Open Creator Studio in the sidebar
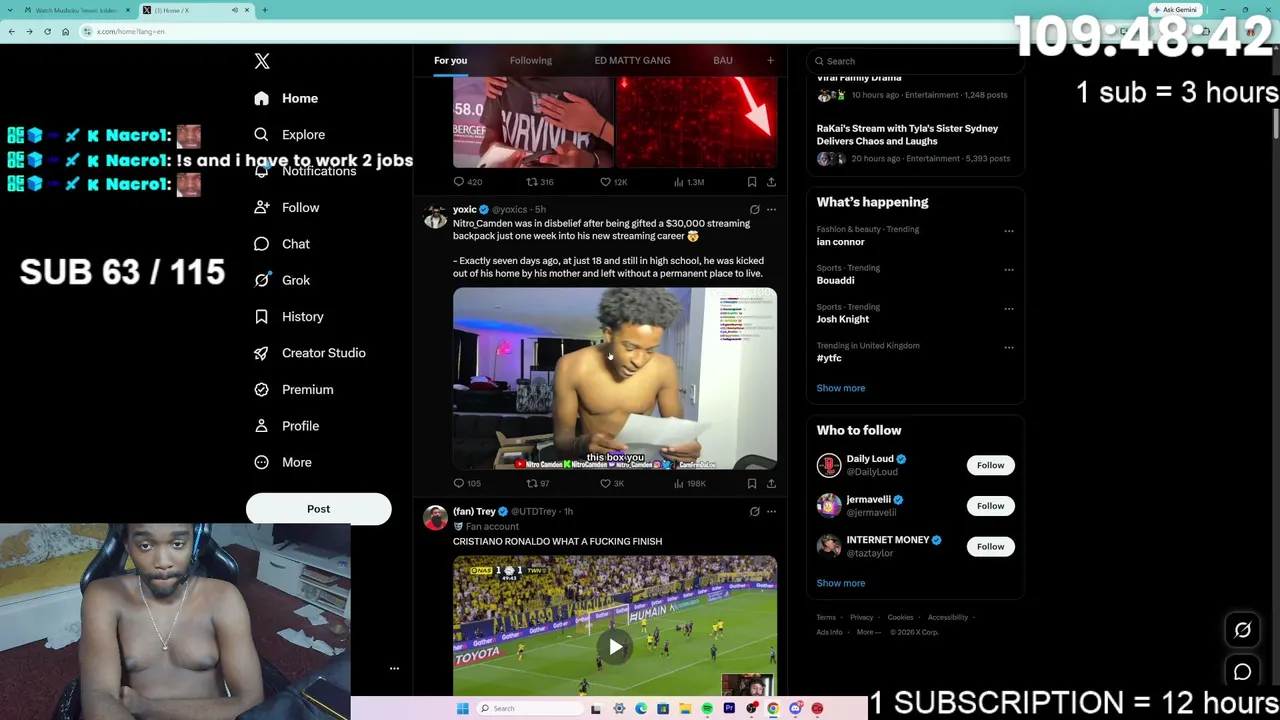Viewport: 1280px width, 720px height. [x=309, y=353]
